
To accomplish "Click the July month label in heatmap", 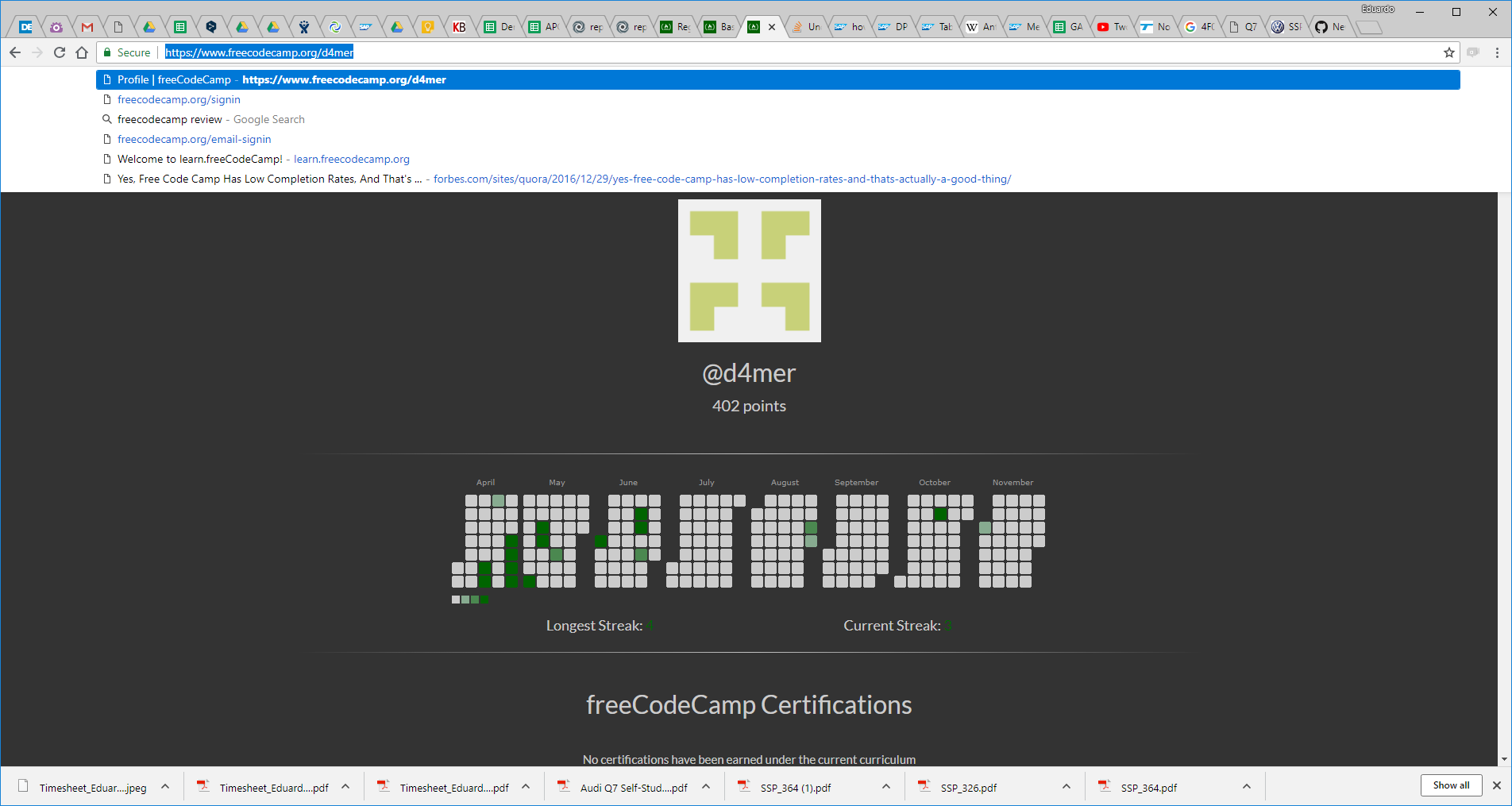I will [x=706, y=482].
